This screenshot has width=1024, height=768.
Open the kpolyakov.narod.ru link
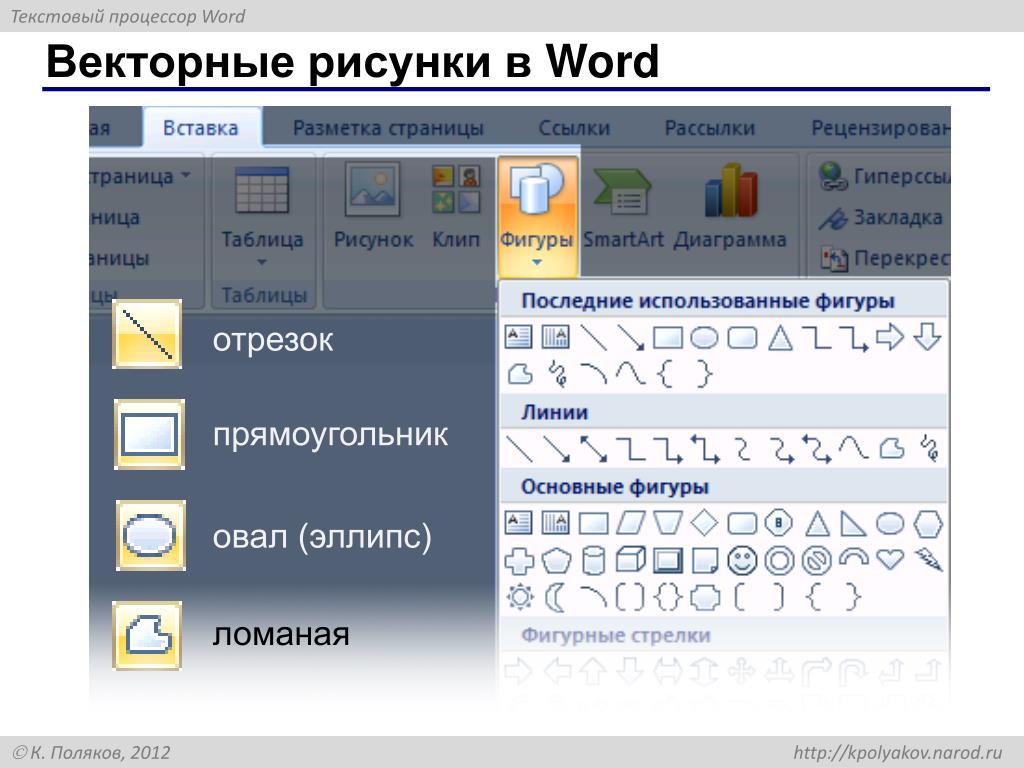(897, 752)
